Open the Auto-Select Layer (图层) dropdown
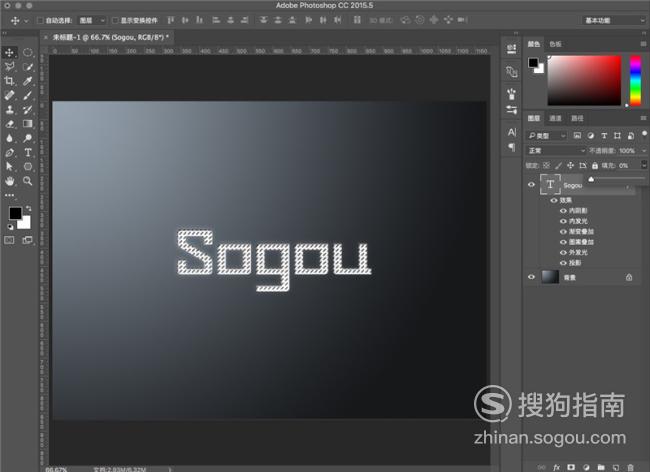Screen dimensions: 650x472 tap(92, 20)
